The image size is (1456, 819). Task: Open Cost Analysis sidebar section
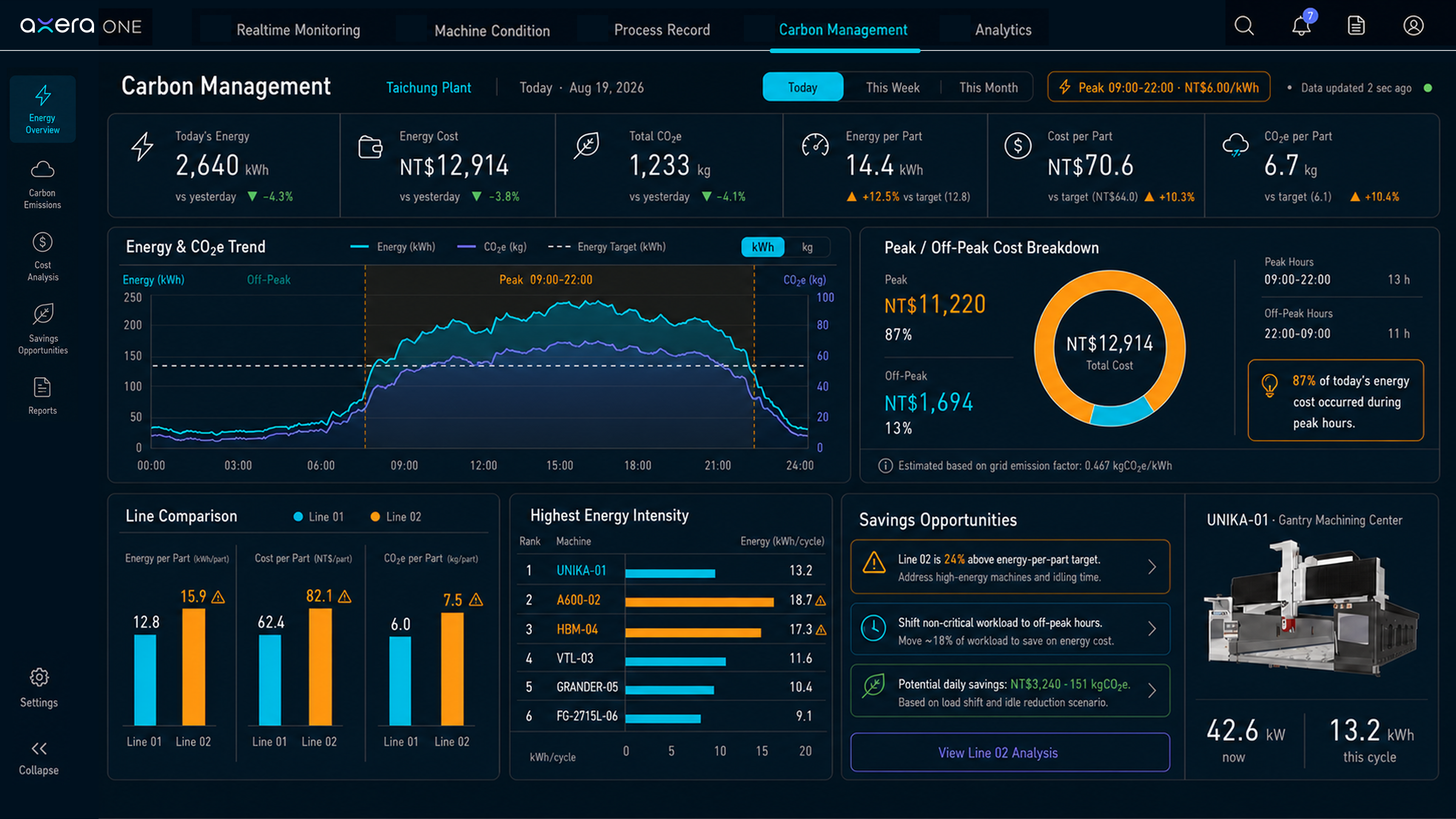pos(42,257)
